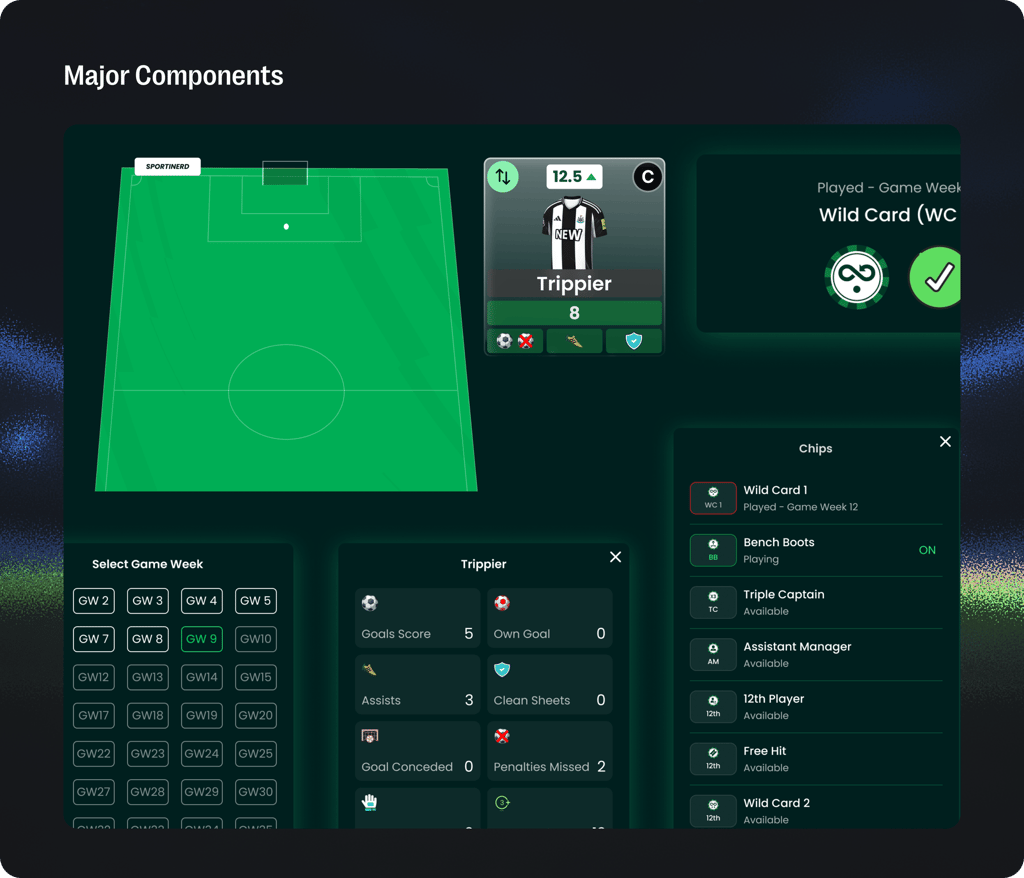Click the swap arrows icon on Trippier card
1024x878 pixels.
coord(503,177)
